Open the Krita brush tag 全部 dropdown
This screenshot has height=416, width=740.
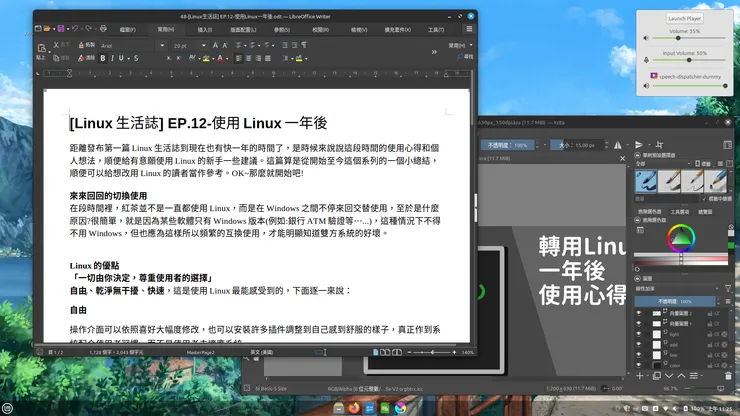point(663,163)
